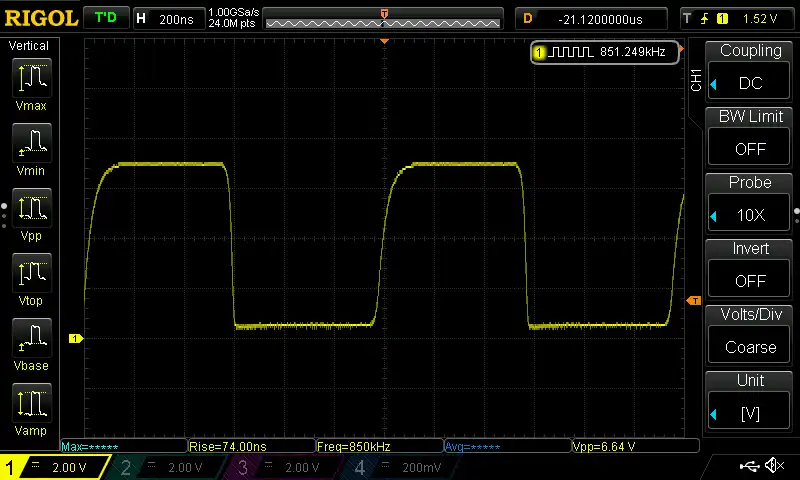
Task: Click the muted speaker sound icon
Action: 774,466
